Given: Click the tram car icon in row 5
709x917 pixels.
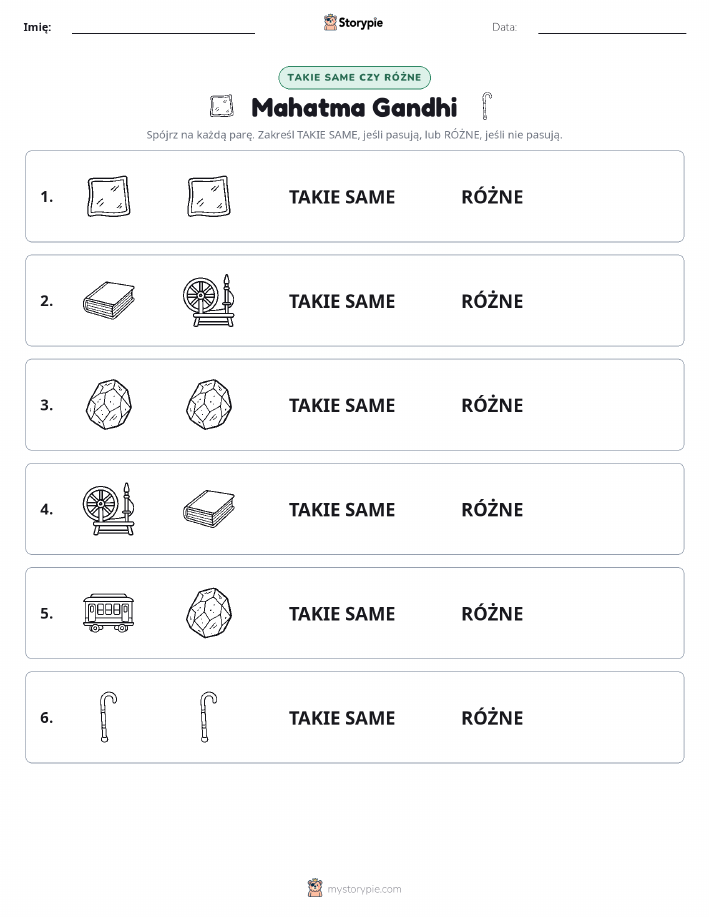Looking at the screenshot, I should point(109,613).
